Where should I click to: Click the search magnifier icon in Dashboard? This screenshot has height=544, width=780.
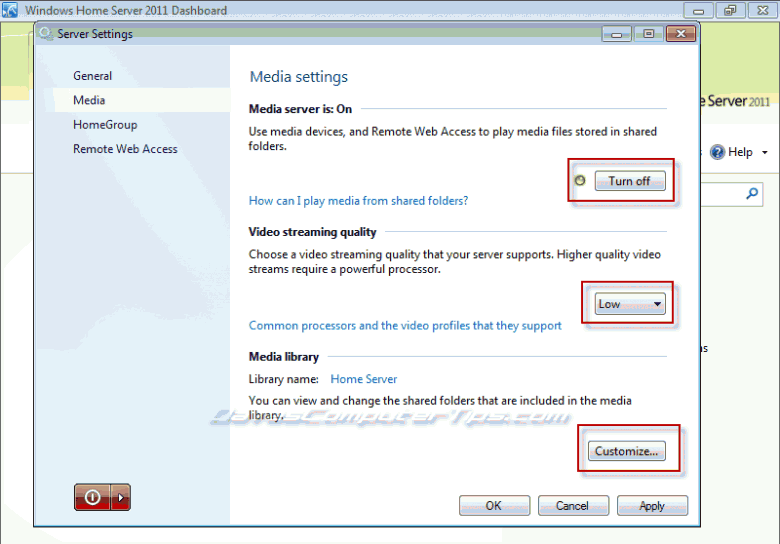click(x=752, y=193)
